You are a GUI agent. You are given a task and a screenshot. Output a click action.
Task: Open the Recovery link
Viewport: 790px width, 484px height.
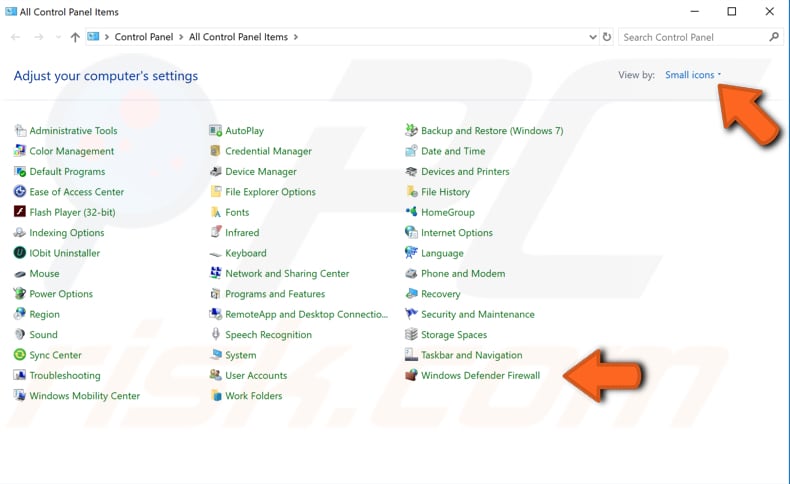tap(440, 294)
